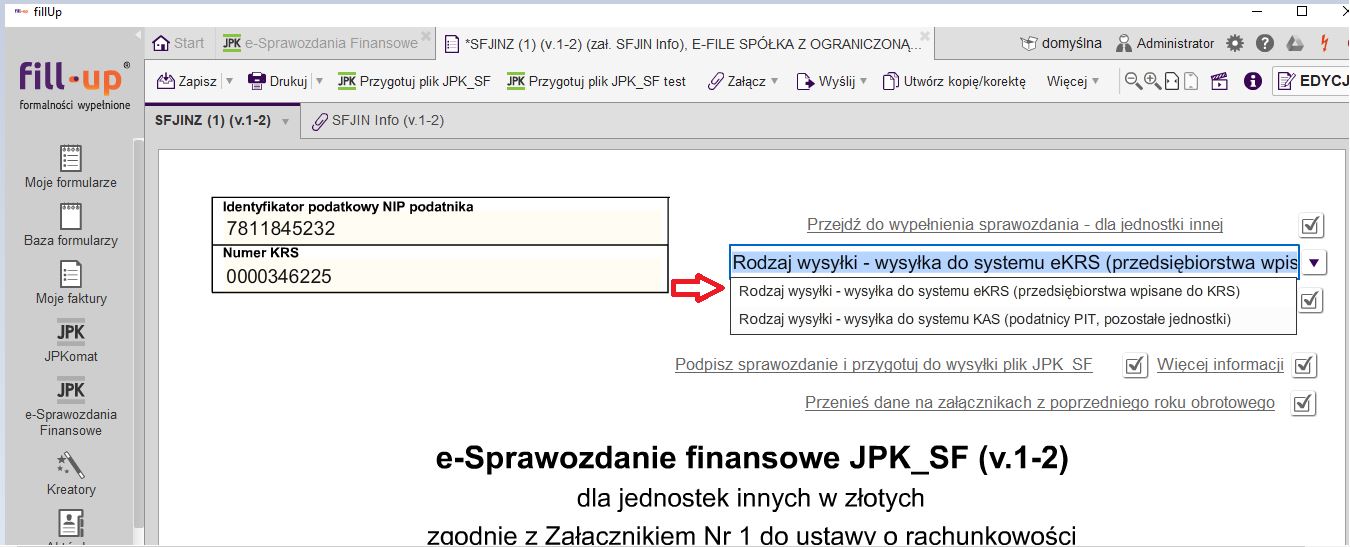Click the fit whole page icon
Screen dimensions: 1350x547
click(x=1190, y=81)
